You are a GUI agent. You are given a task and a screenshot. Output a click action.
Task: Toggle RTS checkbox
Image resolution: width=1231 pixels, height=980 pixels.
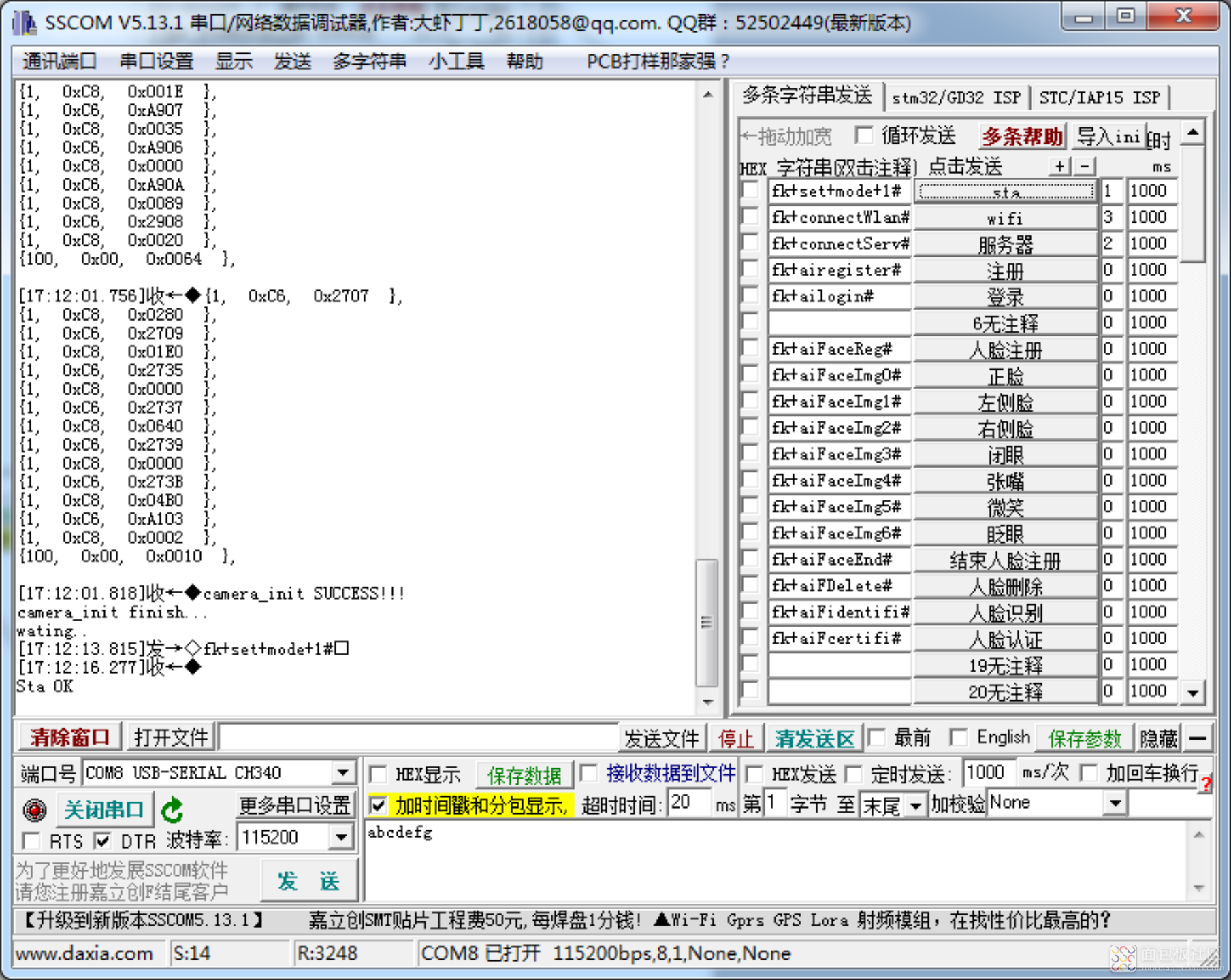[x=31, y=841]
